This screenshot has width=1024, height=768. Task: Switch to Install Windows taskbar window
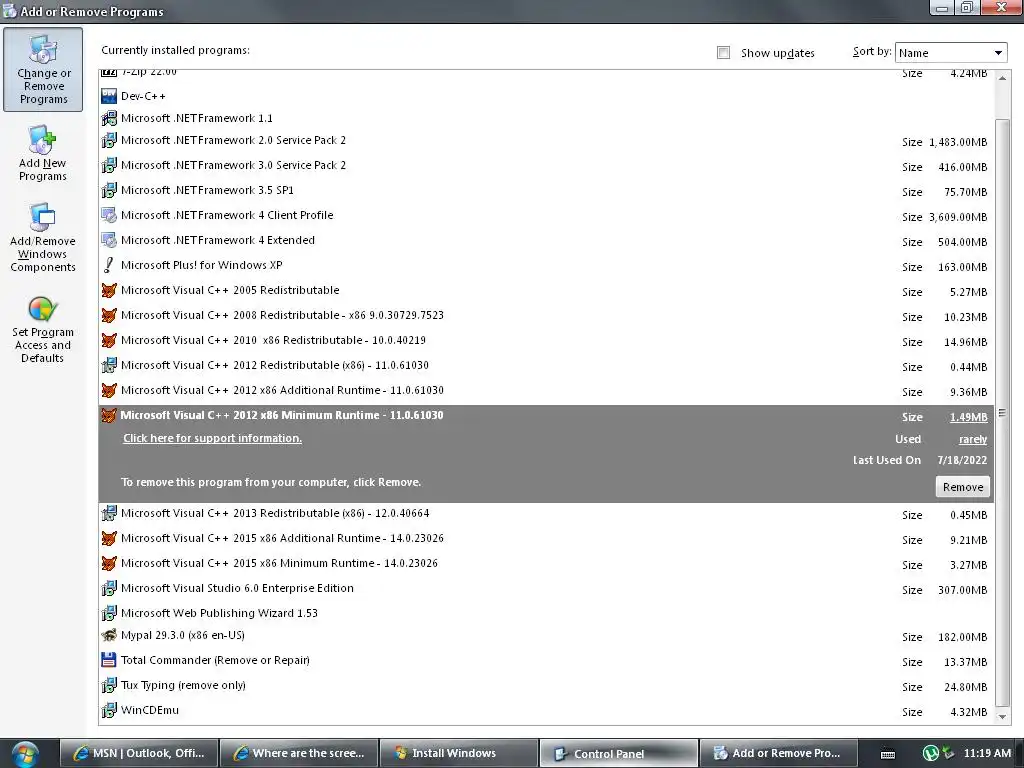click(x=458, y=753)
